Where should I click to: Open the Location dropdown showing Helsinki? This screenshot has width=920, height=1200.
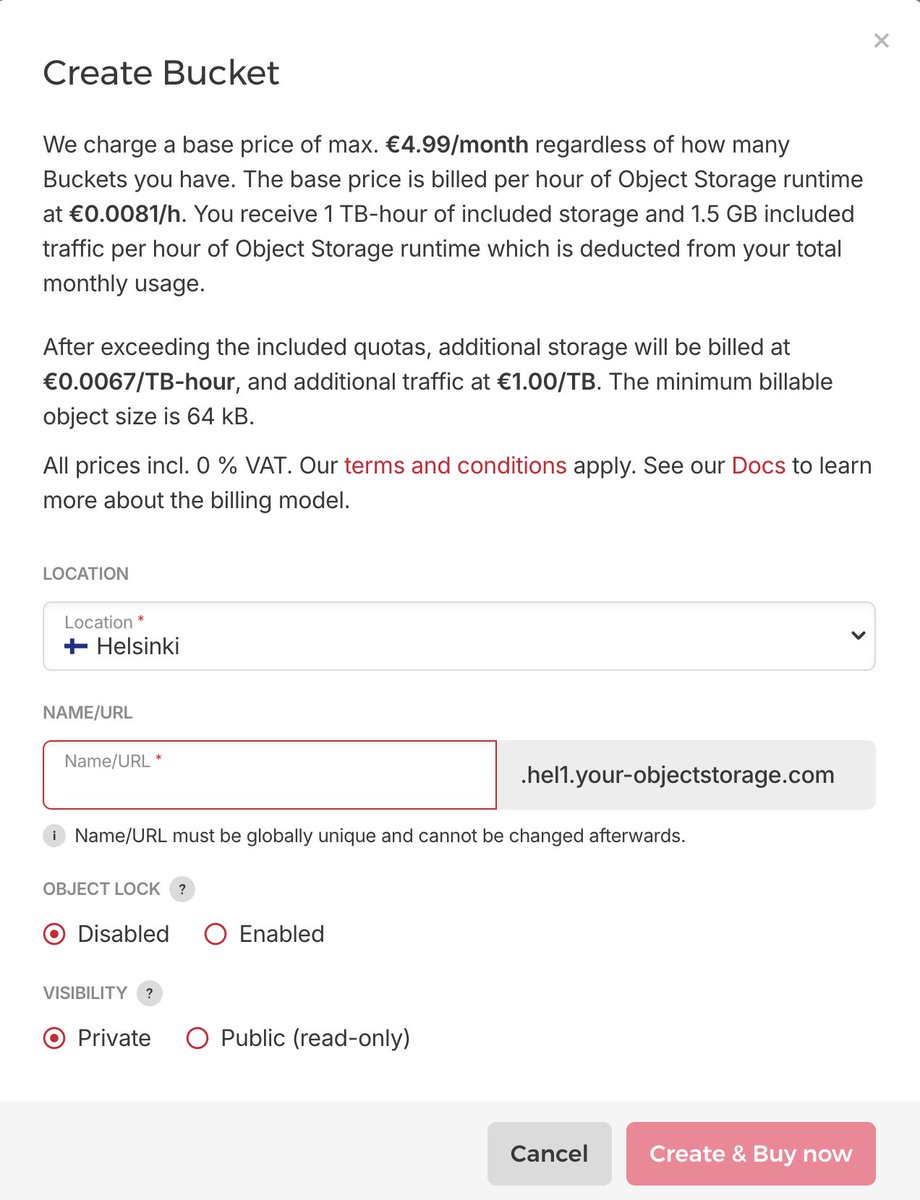[x=459, y=635]
